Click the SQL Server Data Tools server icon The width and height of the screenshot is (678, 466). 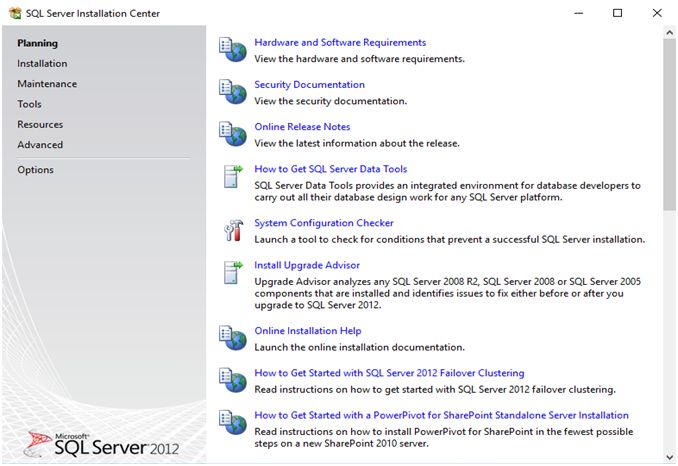tap(233, 176)
